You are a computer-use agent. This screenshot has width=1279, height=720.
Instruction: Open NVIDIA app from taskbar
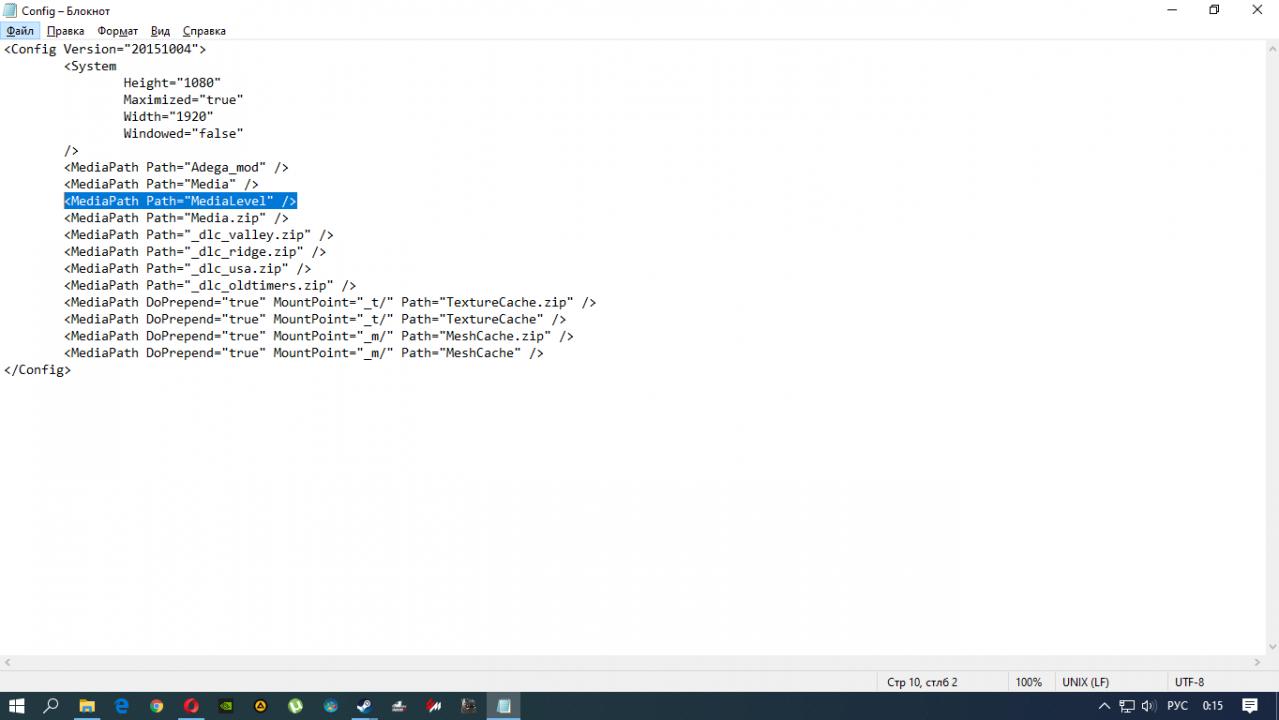(226, 706)
